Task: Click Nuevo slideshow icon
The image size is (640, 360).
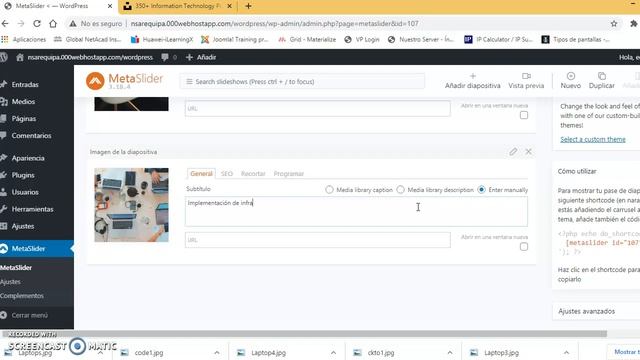Action: point(571,76)
